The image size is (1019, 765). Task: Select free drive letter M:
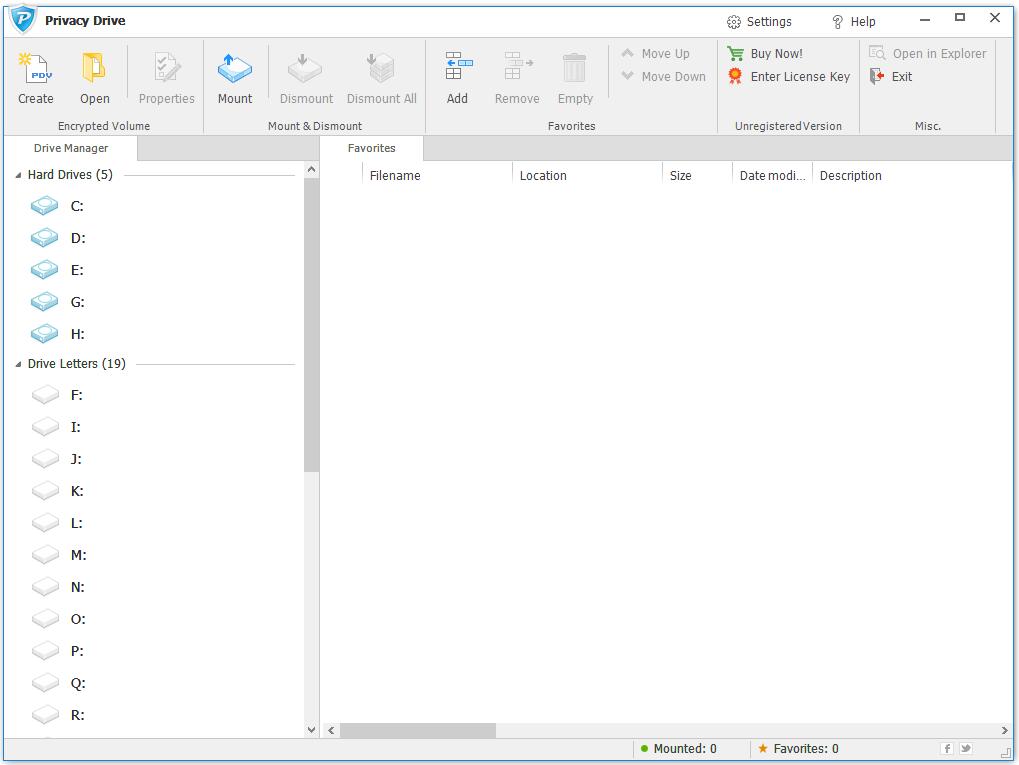[58, 555]
